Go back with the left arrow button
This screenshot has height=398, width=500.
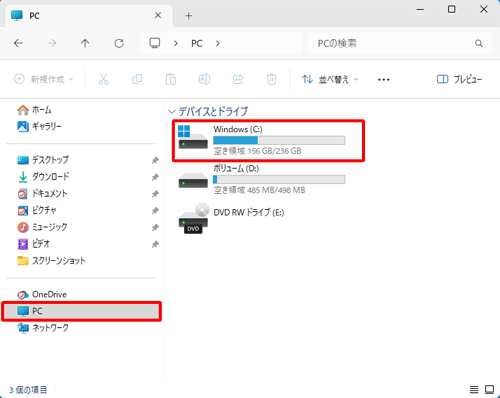click(18, 43)
